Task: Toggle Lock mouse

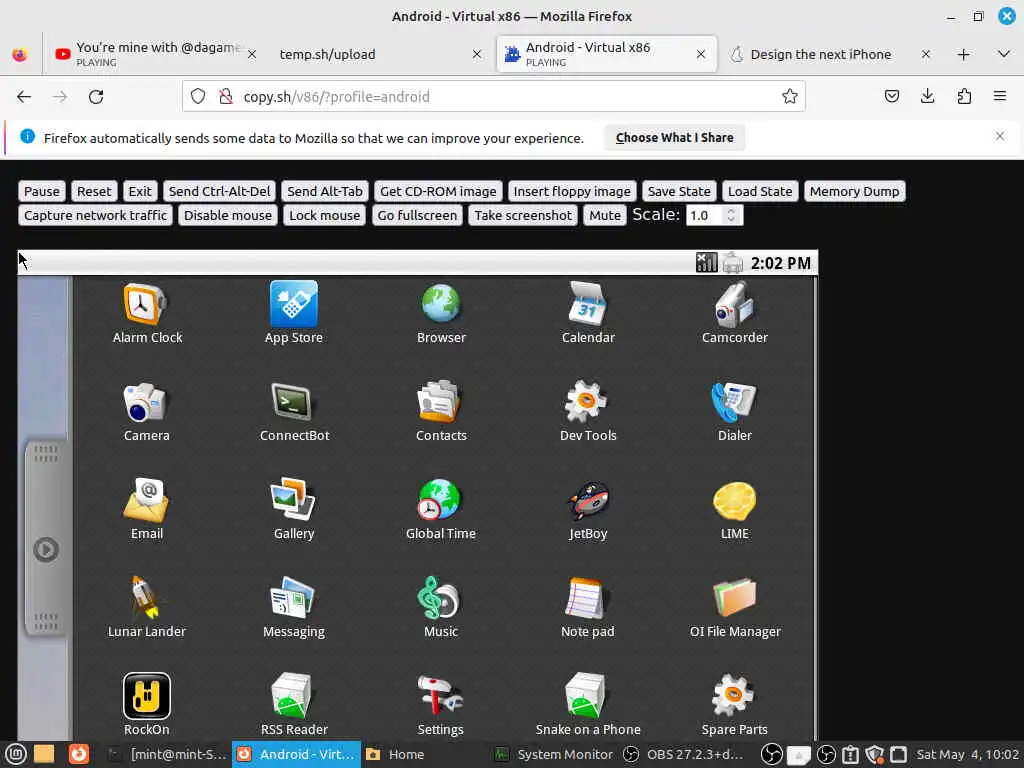Action: (325, 216)
